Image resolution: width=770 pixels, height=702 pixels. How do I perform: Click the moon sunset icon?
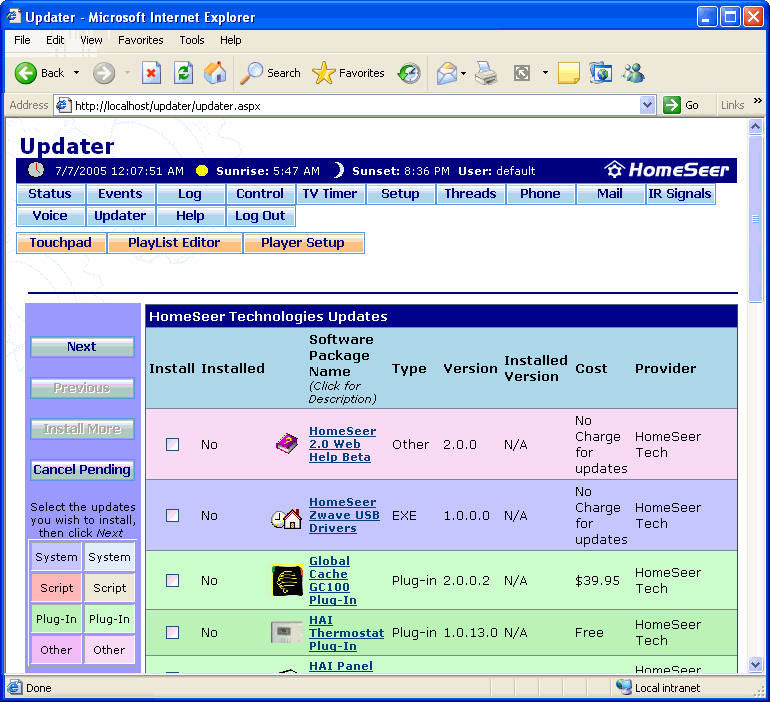[x=339, y=170]
